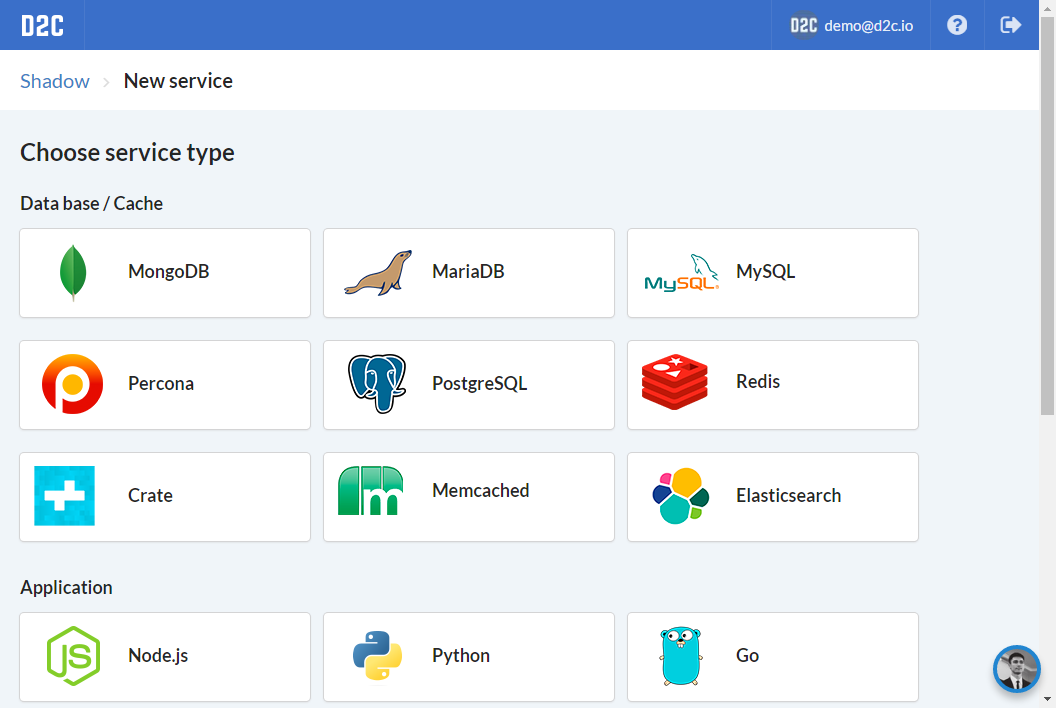The height and width of the screenshot is (708, 1056).
Task: Click the MongoDB leaf icon
Action: coord(73,273)
